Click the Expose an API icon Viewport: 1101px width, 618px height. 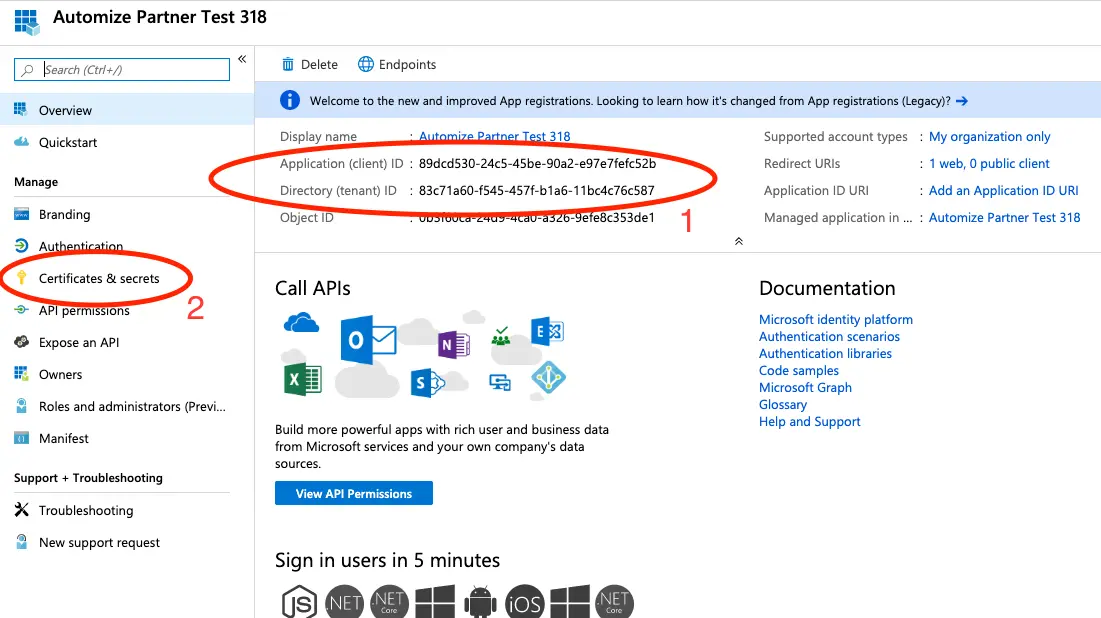[x=22, y=342]
